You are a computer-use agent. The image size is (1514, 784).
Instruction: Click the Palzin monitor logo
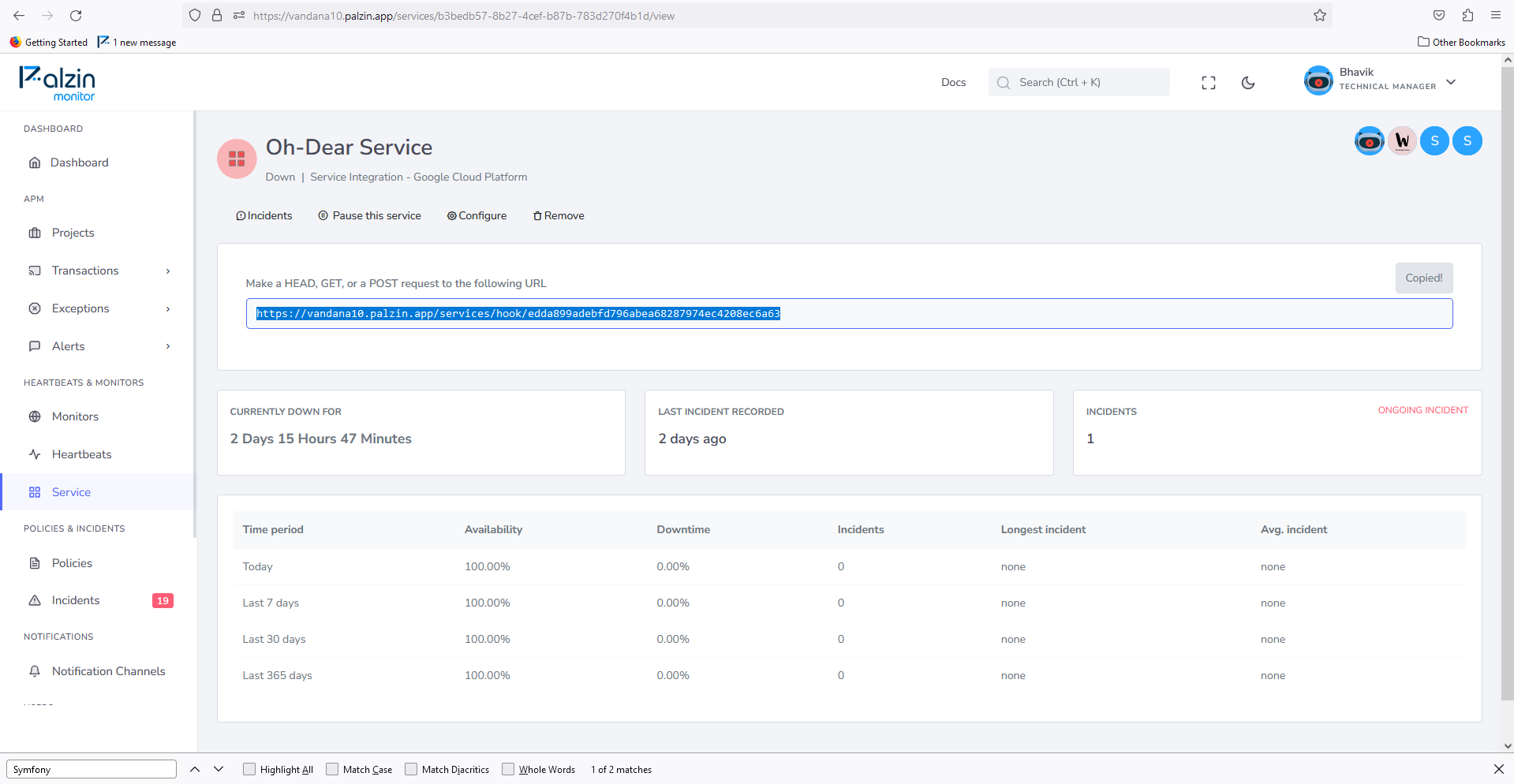click(57, 83)
